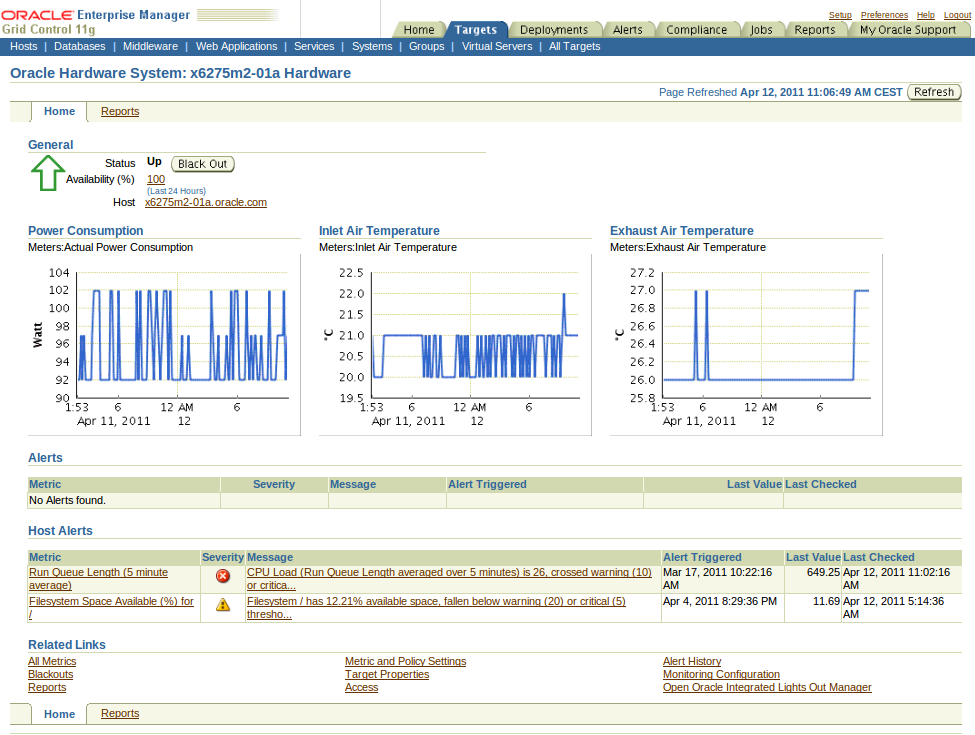Viewport: 975px width, 735px height.
Task: Open the Preferences link
Action: [884, 15]
